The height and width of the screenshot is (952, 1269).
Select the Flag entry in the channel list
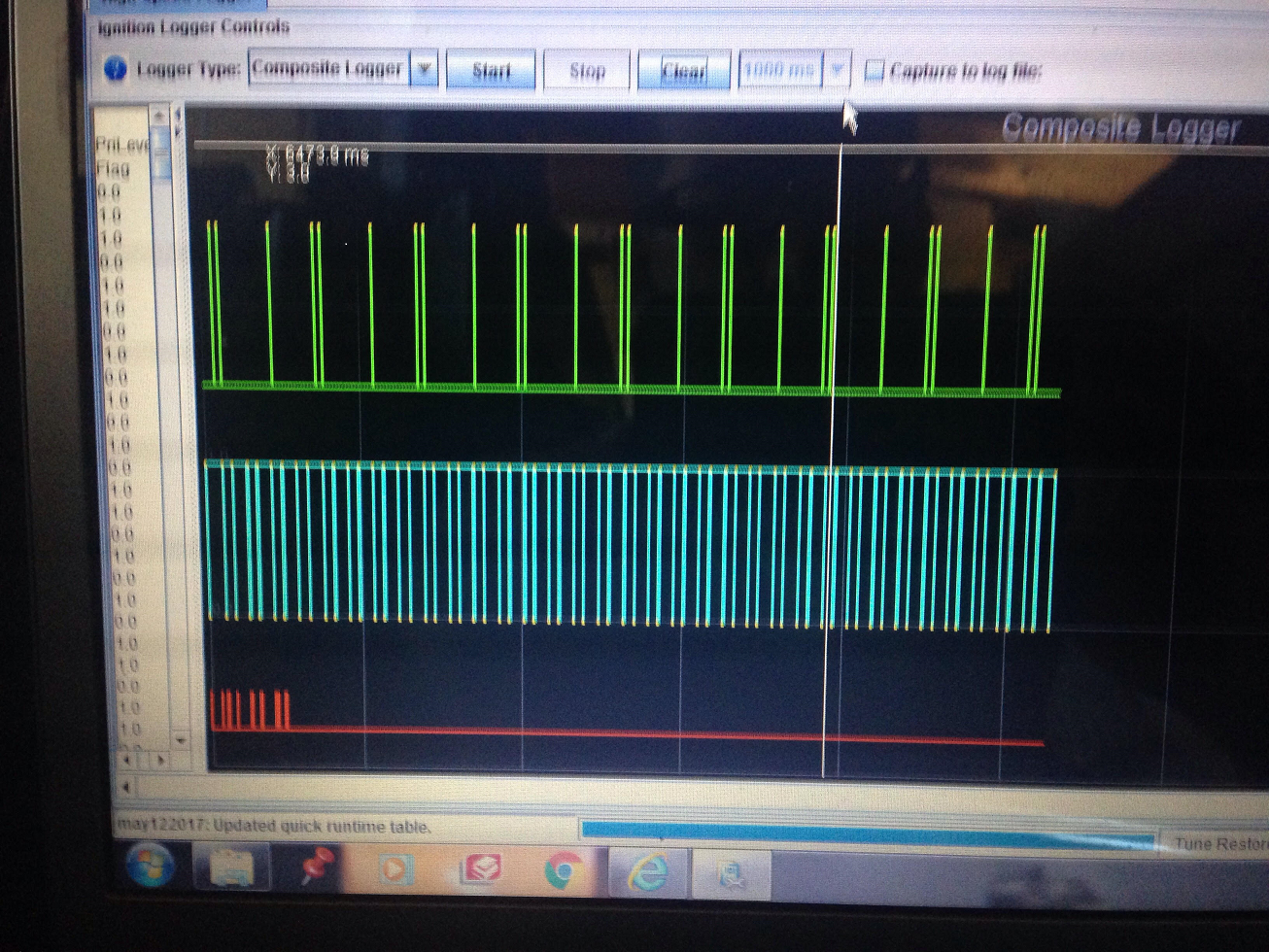pyautogui.click(x=113, y=167)
